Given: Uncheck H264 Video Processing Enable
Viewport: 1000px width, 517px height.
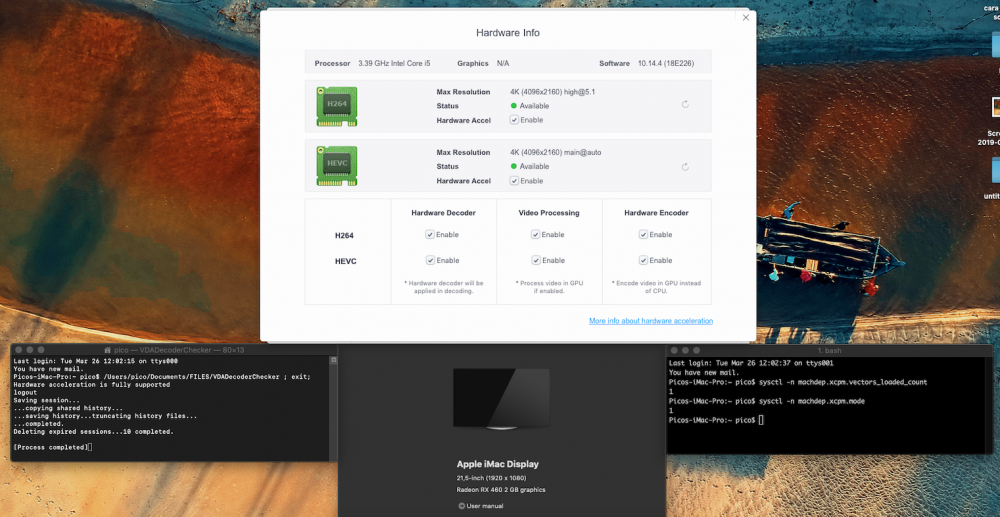Looking at the screenshot, I should (536, 235).
